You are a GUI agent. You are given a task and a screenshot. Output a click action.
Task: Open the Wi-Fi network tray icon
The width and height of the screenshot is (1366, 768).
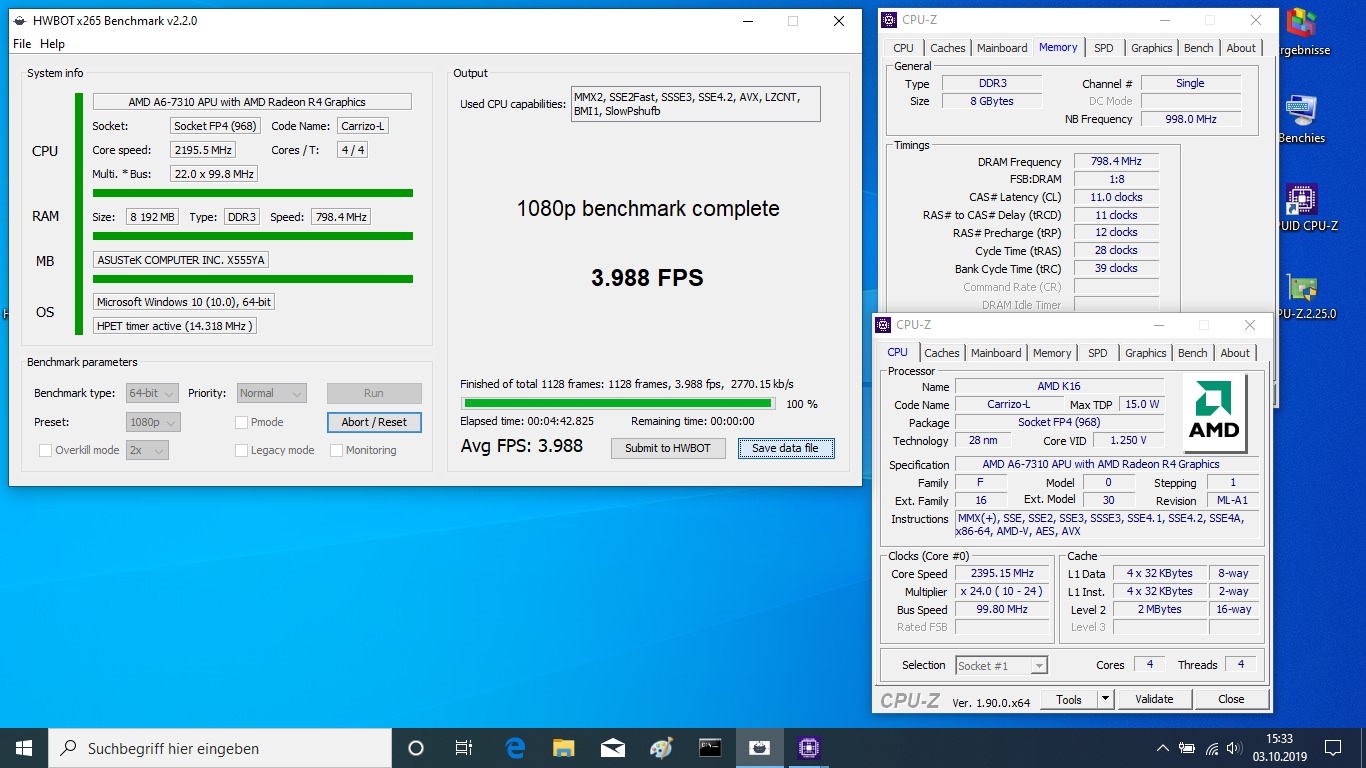tap(1212, 748)
